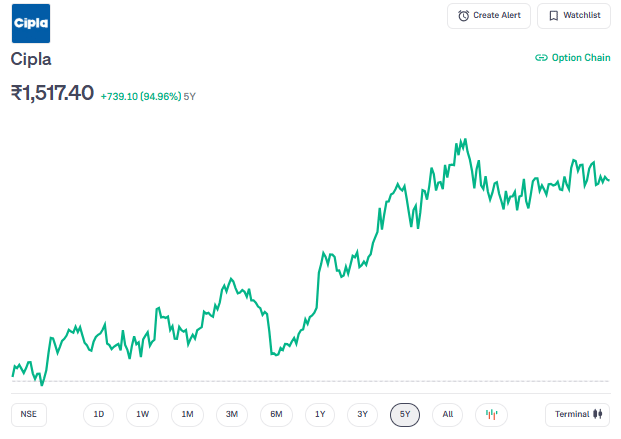Click the Cipla stock name heading

pyautogui.click(x=31, y=59)
